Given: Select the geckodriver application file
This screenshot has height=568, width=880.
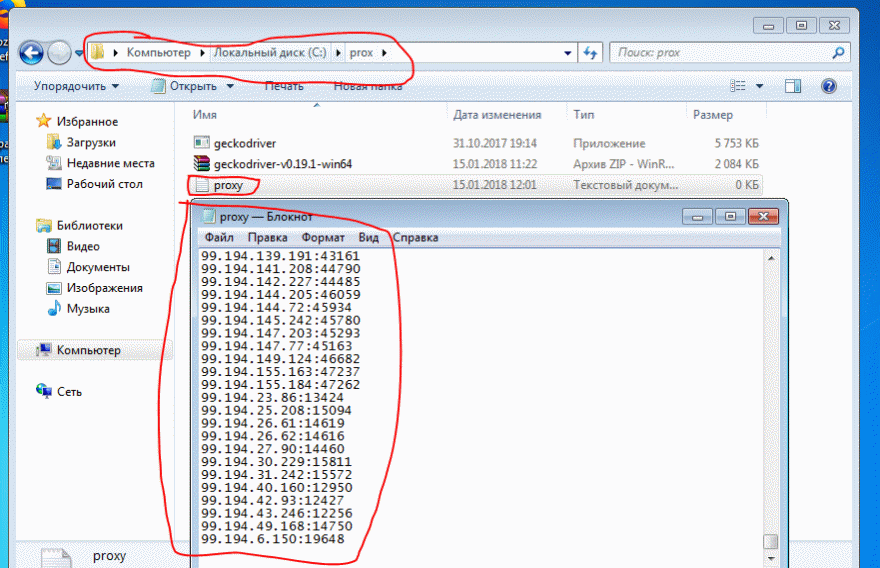Looking at the screenshot, I should (245, 143).
